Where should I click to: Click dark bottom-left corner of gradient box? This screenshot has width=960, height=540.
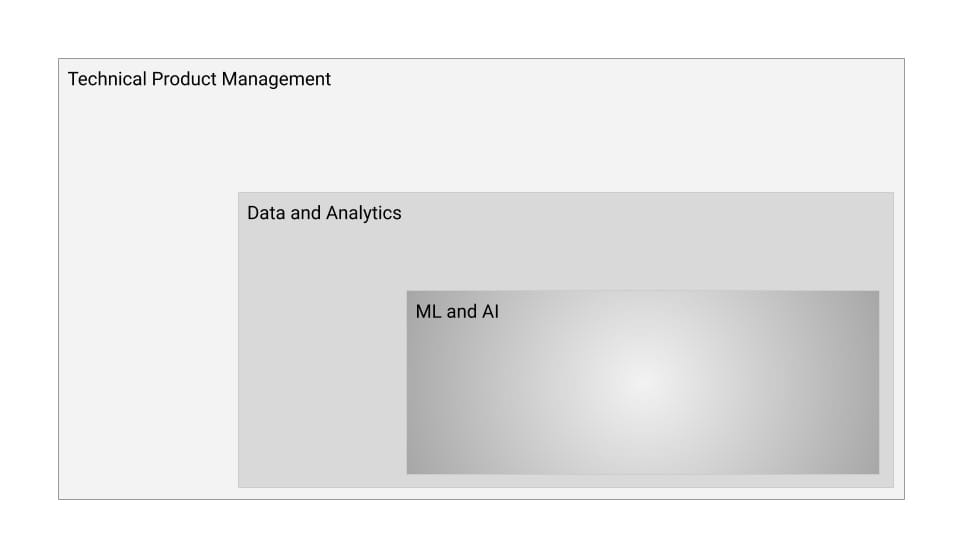point(414,466)
